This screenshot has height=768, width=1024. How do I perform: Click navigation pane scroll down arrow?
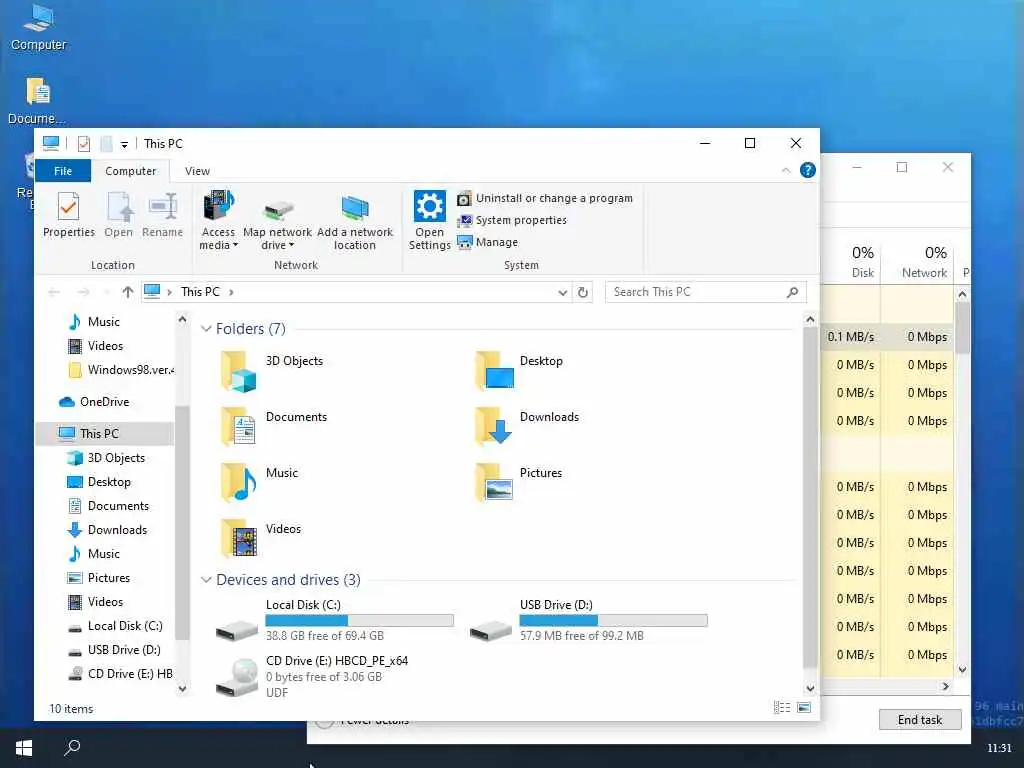click(x=182, y=688)
